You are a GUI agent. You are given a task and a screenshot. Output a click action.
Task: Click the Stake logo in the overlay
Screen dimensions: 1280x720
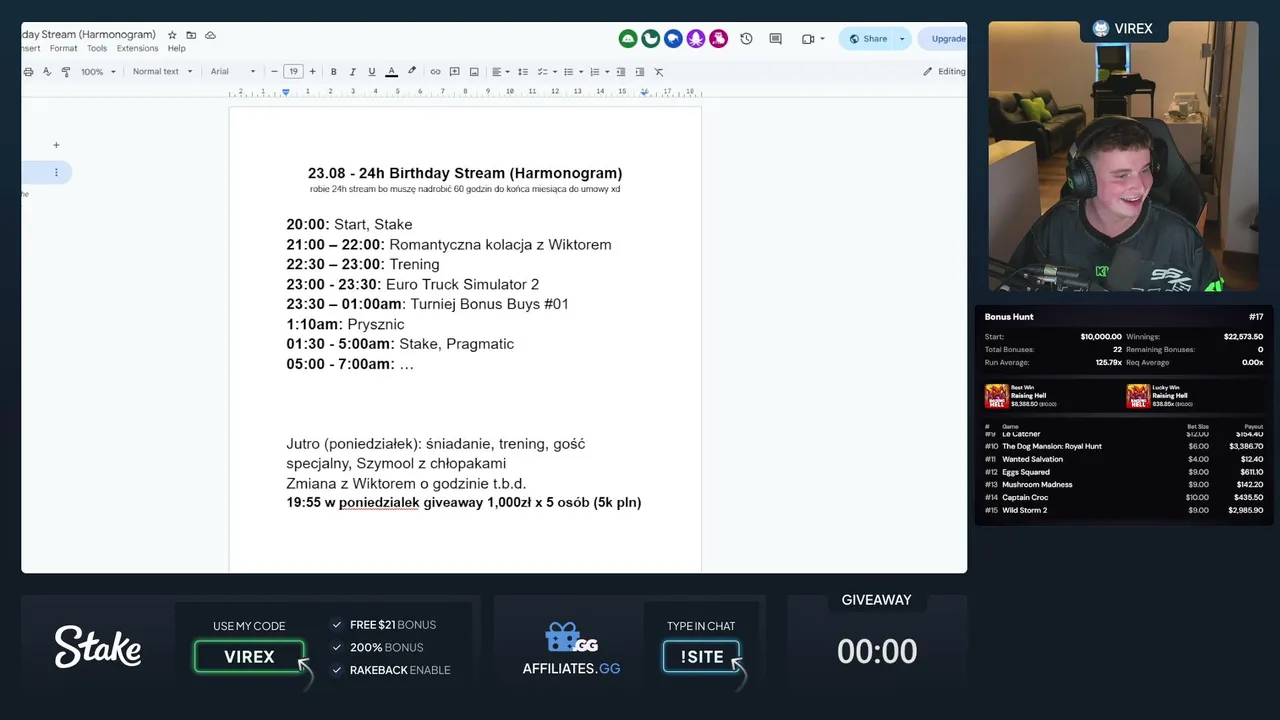pos(98,647)
